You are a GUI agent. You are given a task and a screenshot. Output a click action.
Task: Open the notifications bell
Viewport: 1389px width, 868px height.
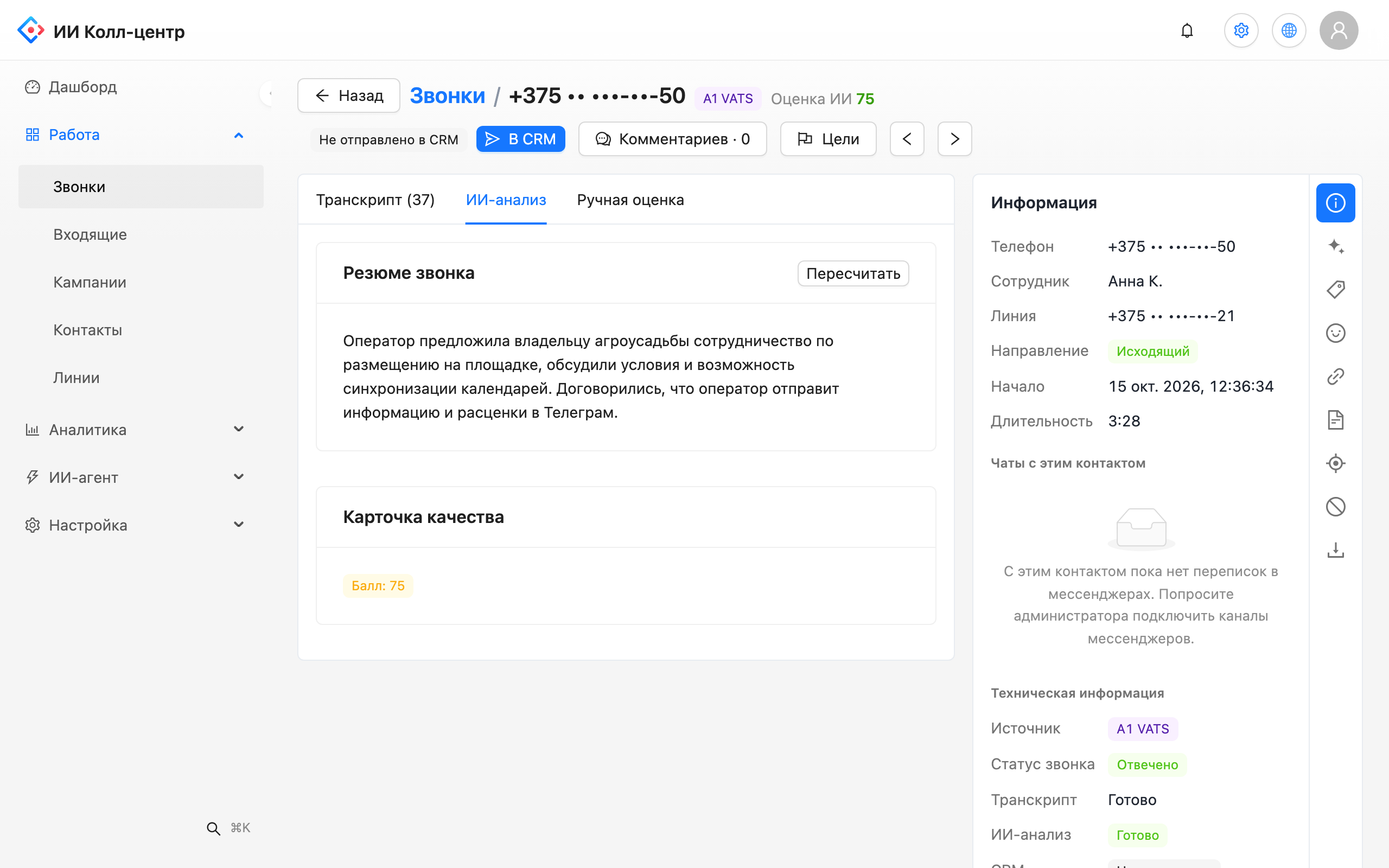tap(1187, 30)
